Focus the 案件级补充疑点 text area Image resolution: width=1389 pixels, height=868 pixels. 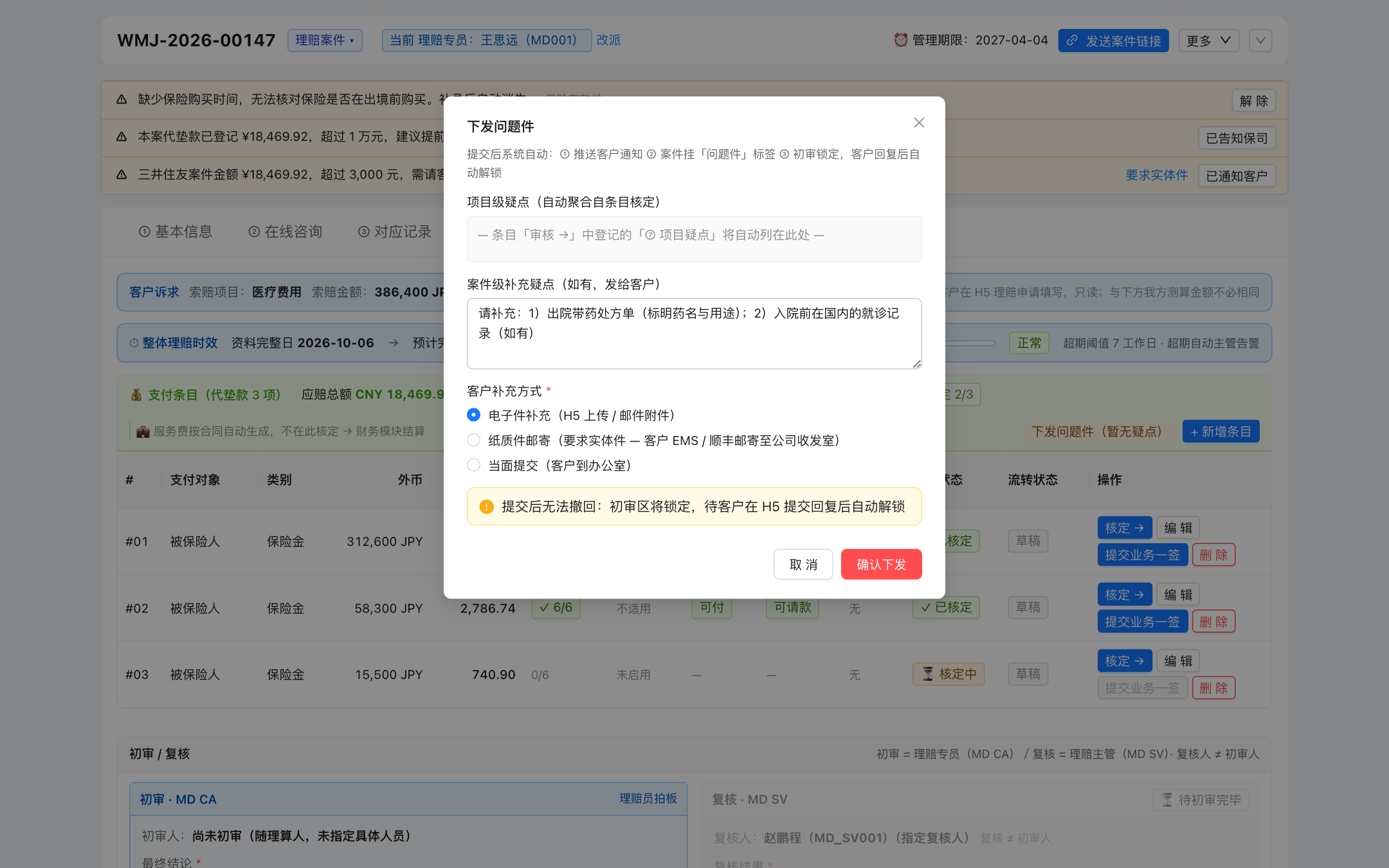click(x=694, y=334)
